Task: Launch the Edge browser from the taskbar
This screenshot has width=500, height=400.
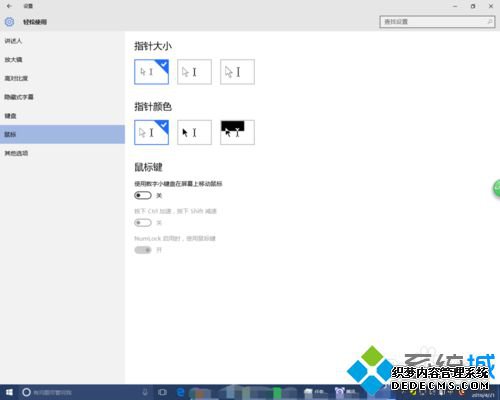Action: click(x=180, y=392)
